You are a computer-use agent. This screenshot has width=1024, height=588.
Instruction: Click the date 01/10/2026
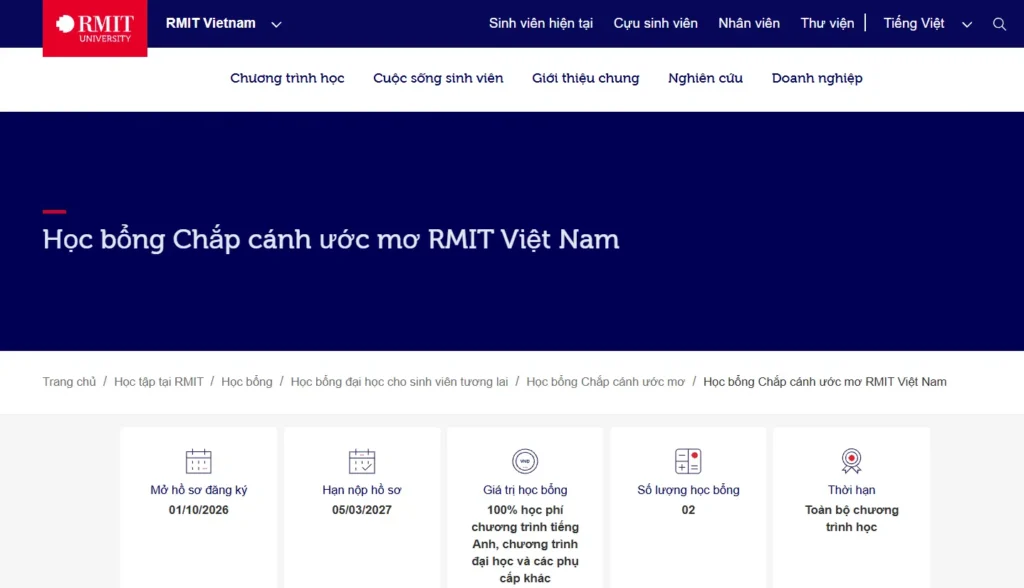(199, 510)
